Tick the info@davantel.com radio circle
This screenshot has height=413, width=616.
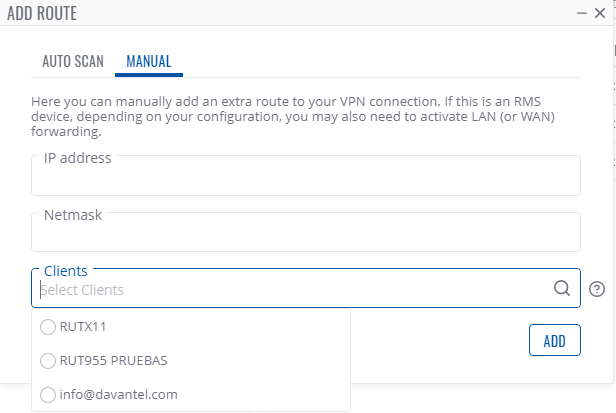tap(47, 395)
